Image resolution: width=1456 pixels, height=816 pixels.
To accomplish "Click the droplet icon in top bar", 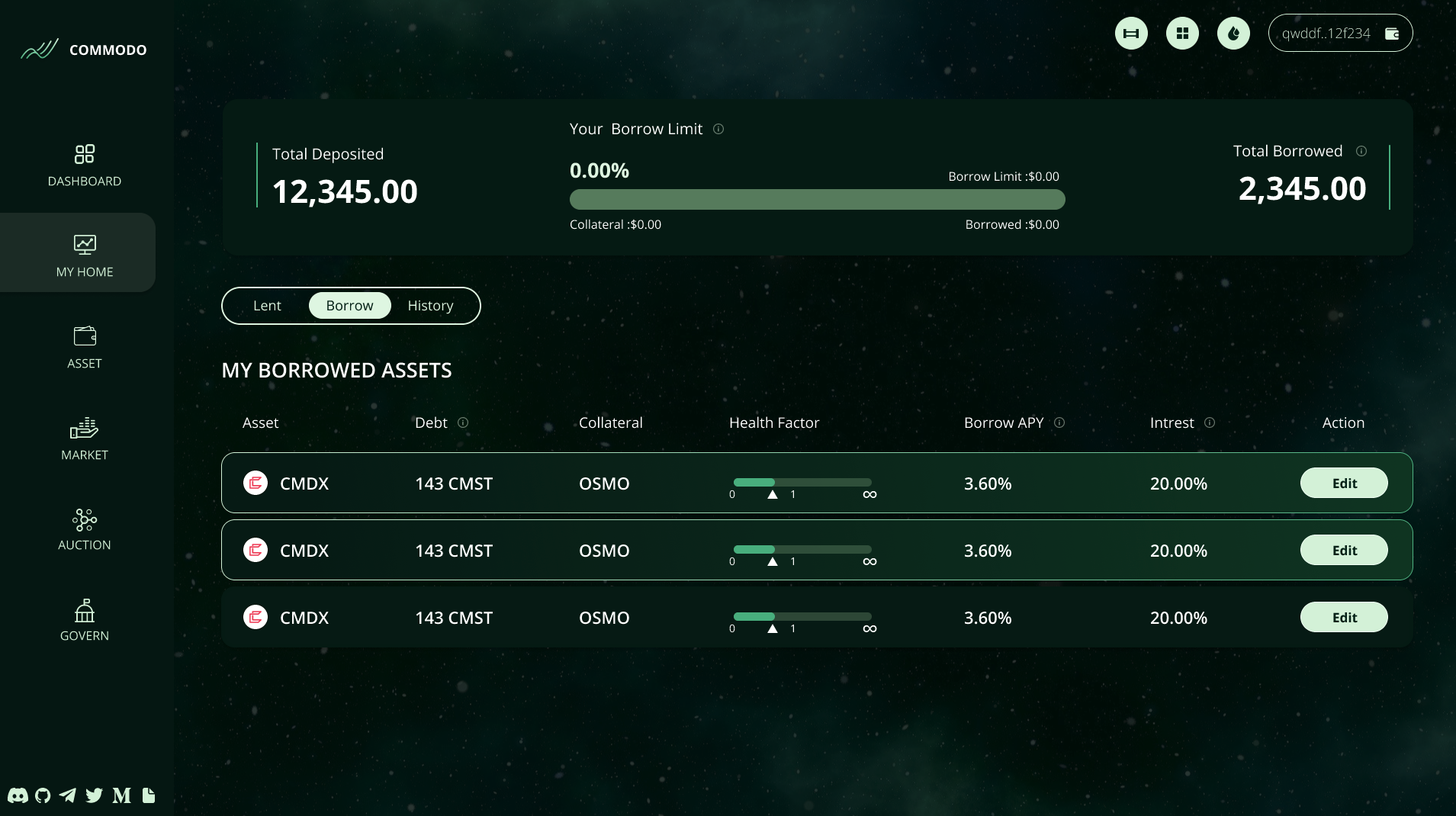I will [1233, 34].
